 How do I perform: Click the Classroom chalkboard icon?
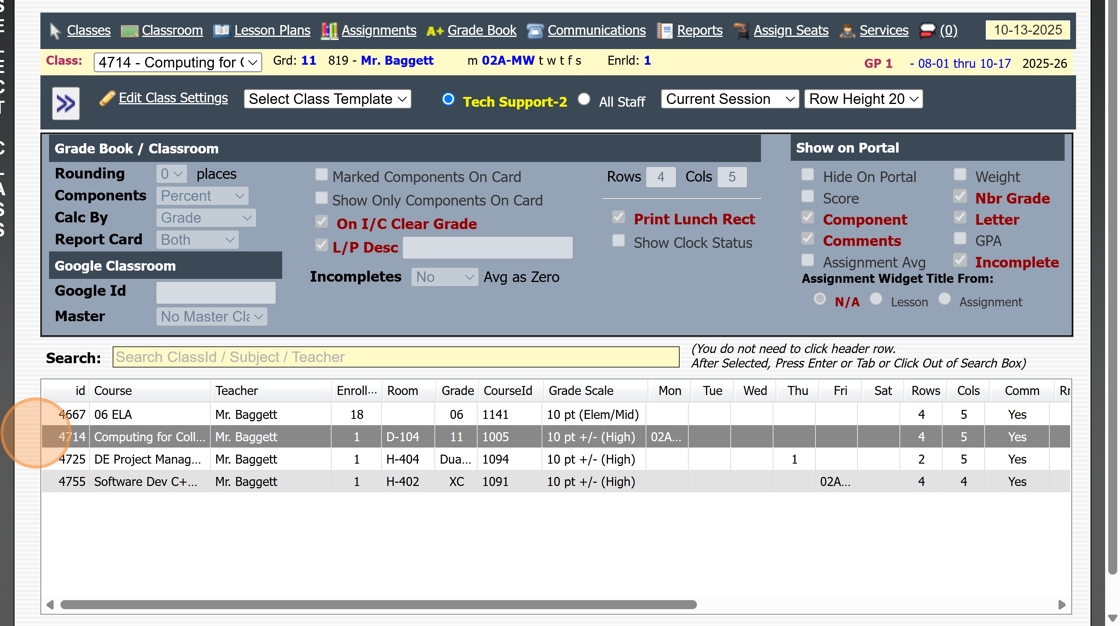129,31
